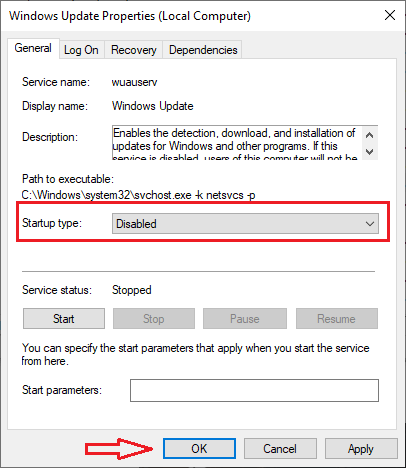406x468 pixels.
Task: Click the wuauserv service name text
Action: click(x=134, y=82)
